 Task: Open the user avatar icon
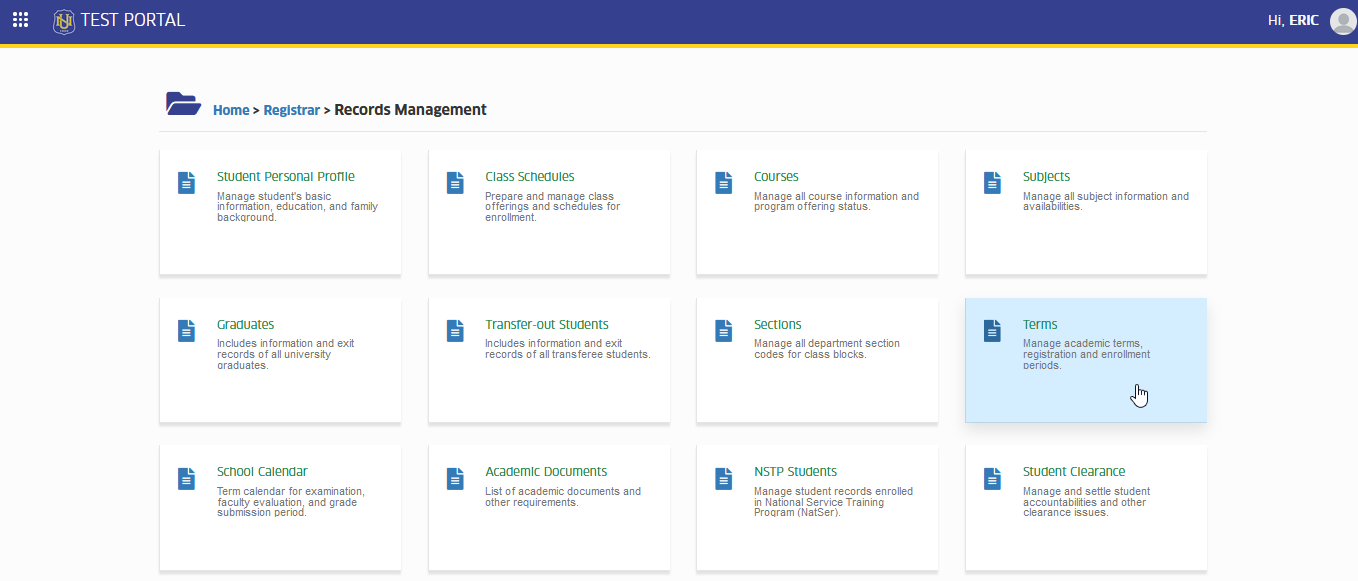1343,21
